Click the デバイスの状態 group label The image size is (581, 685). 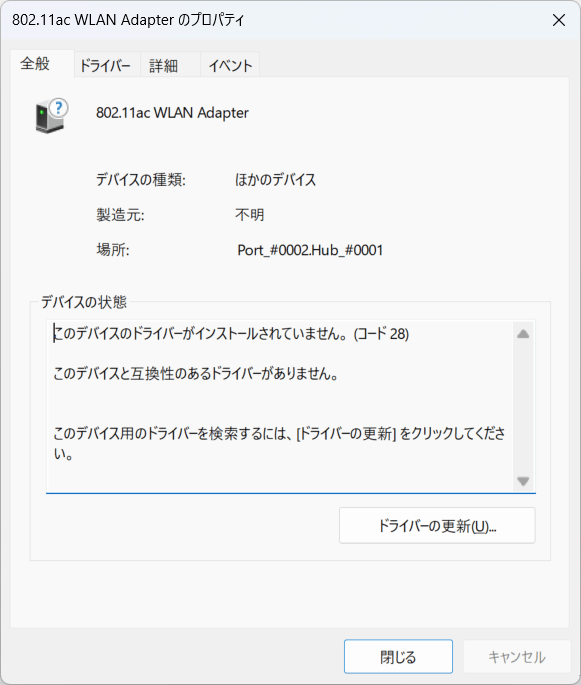[x=84, y=302]
